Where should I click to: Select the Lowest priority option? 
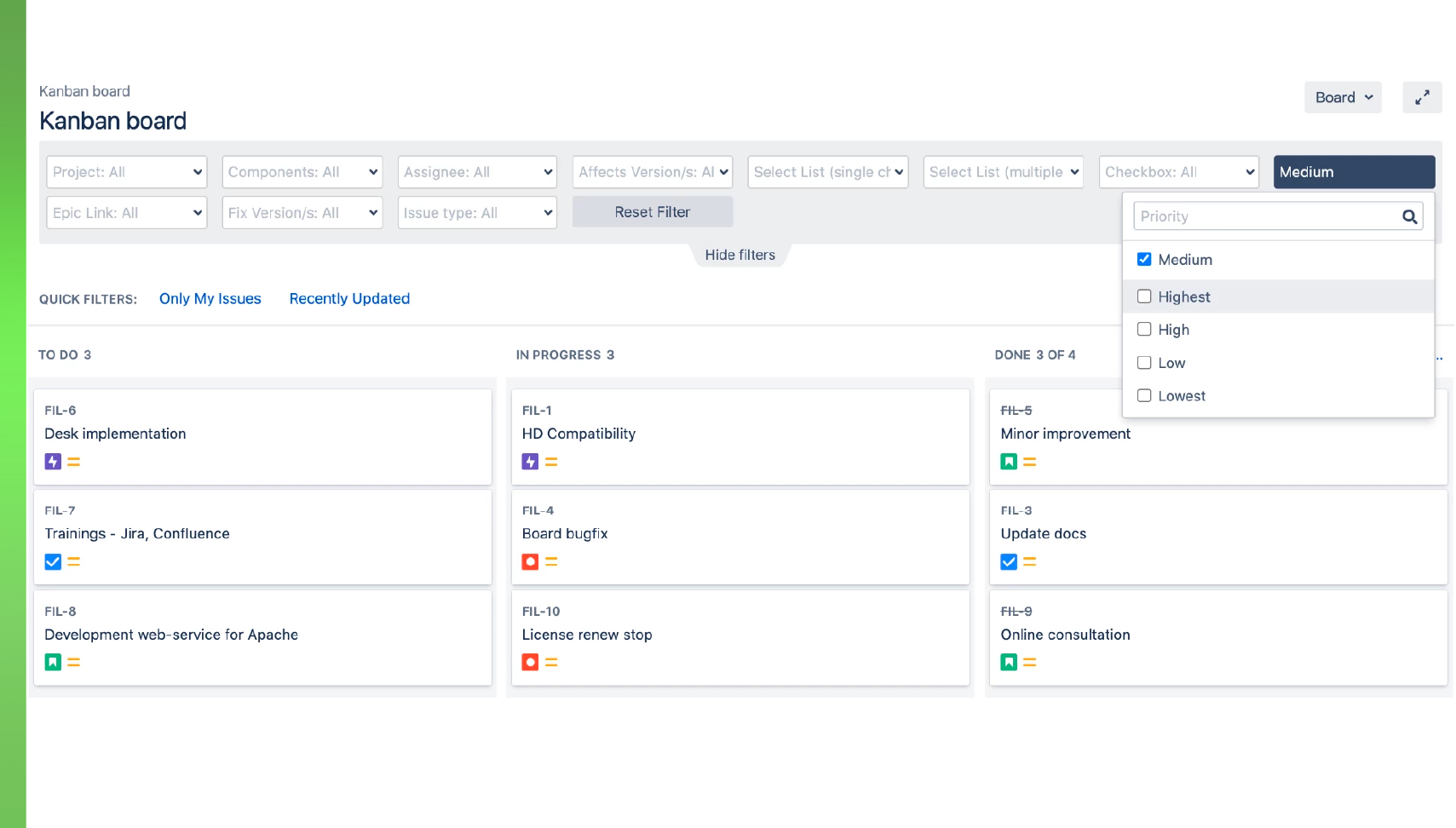pyautogui.click(x=1144, y=396)
